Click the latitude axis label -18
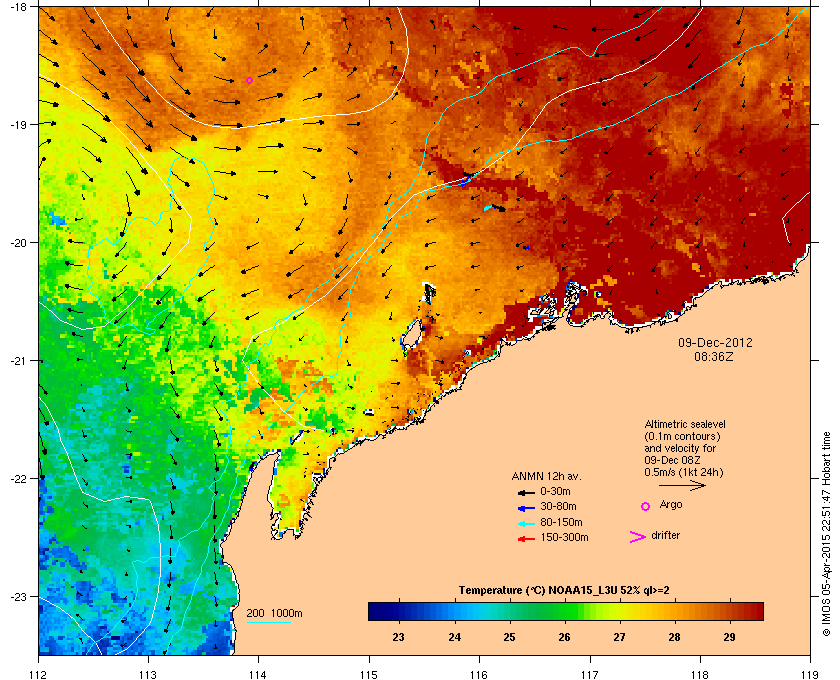Image resolution: width=840 pixels, height=680 pixels. coord(19,6)
